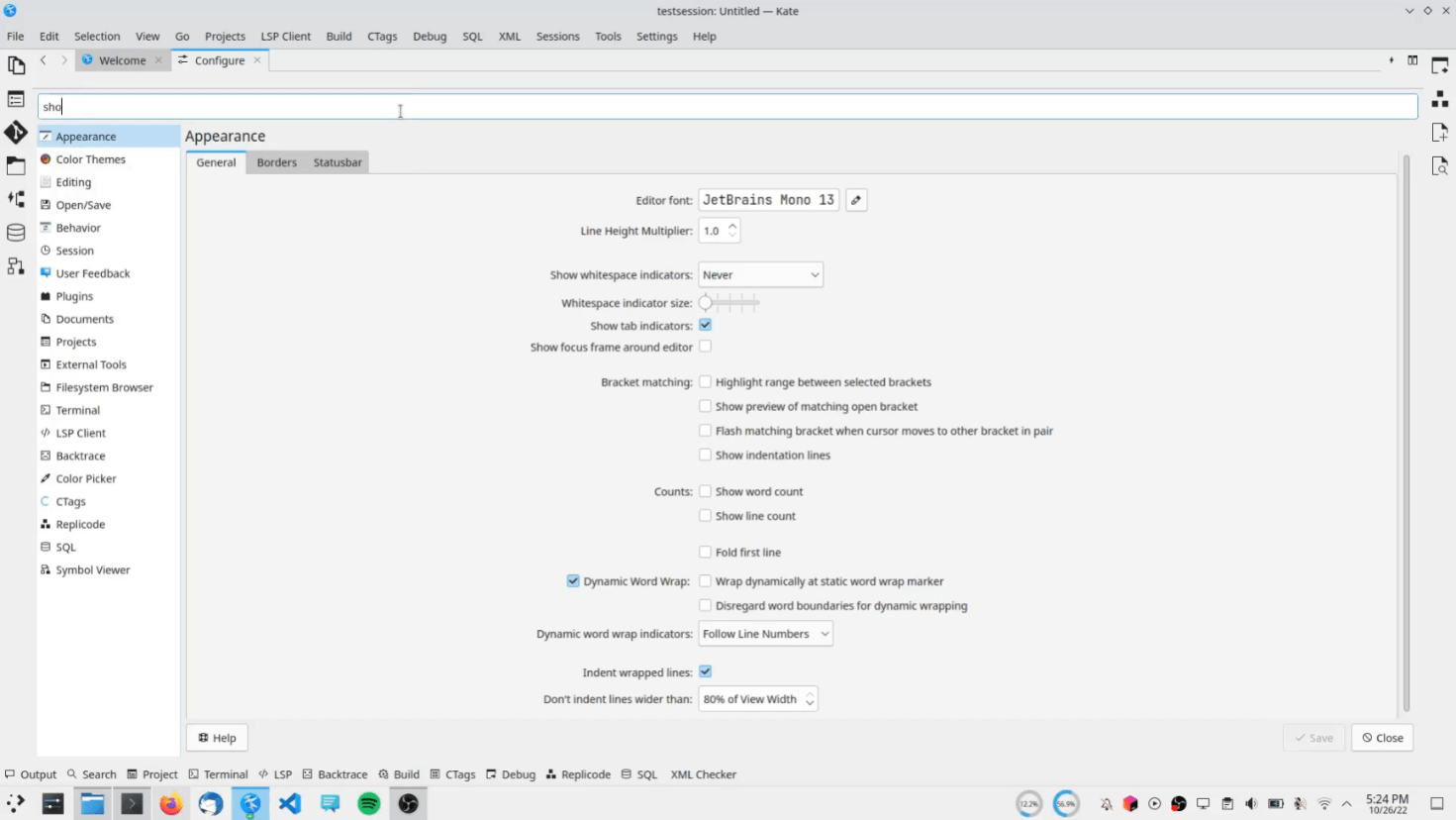Enable the Show word count checkbox
Viewport: 1456px width, 820px height.
click(x=705, y=490)
